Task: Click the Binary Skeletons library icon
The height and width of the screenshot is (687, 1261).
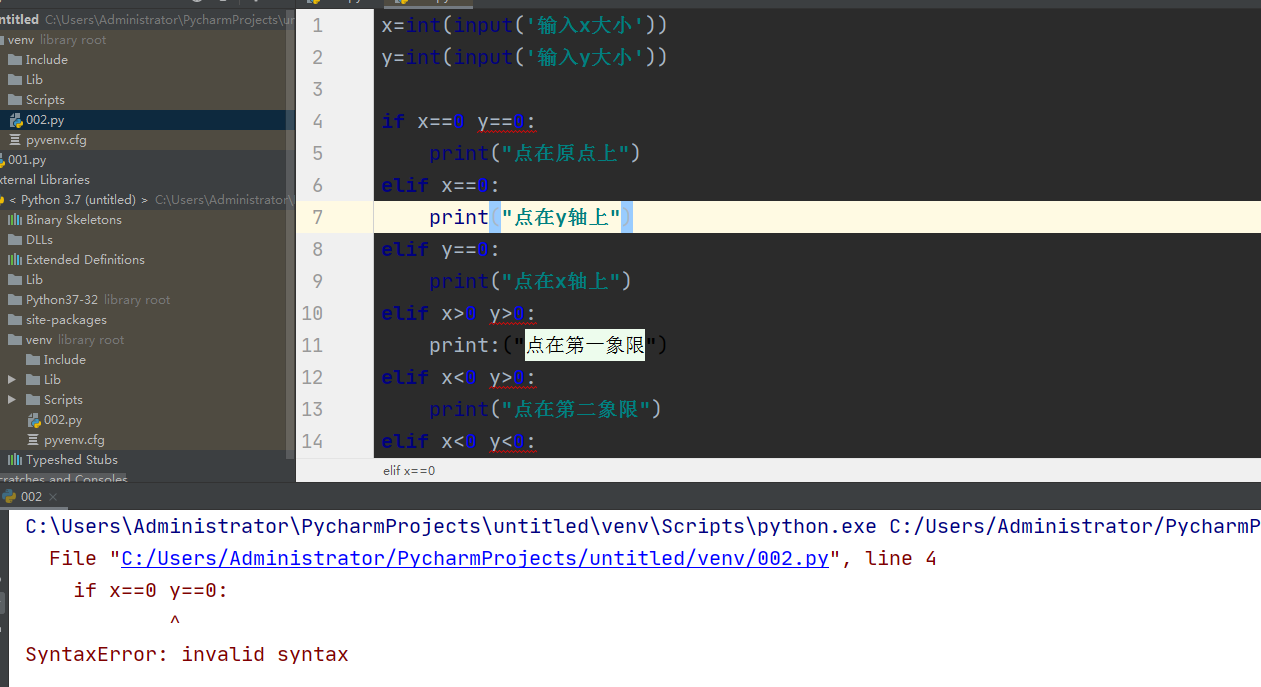Action: [x=15, y=220]
